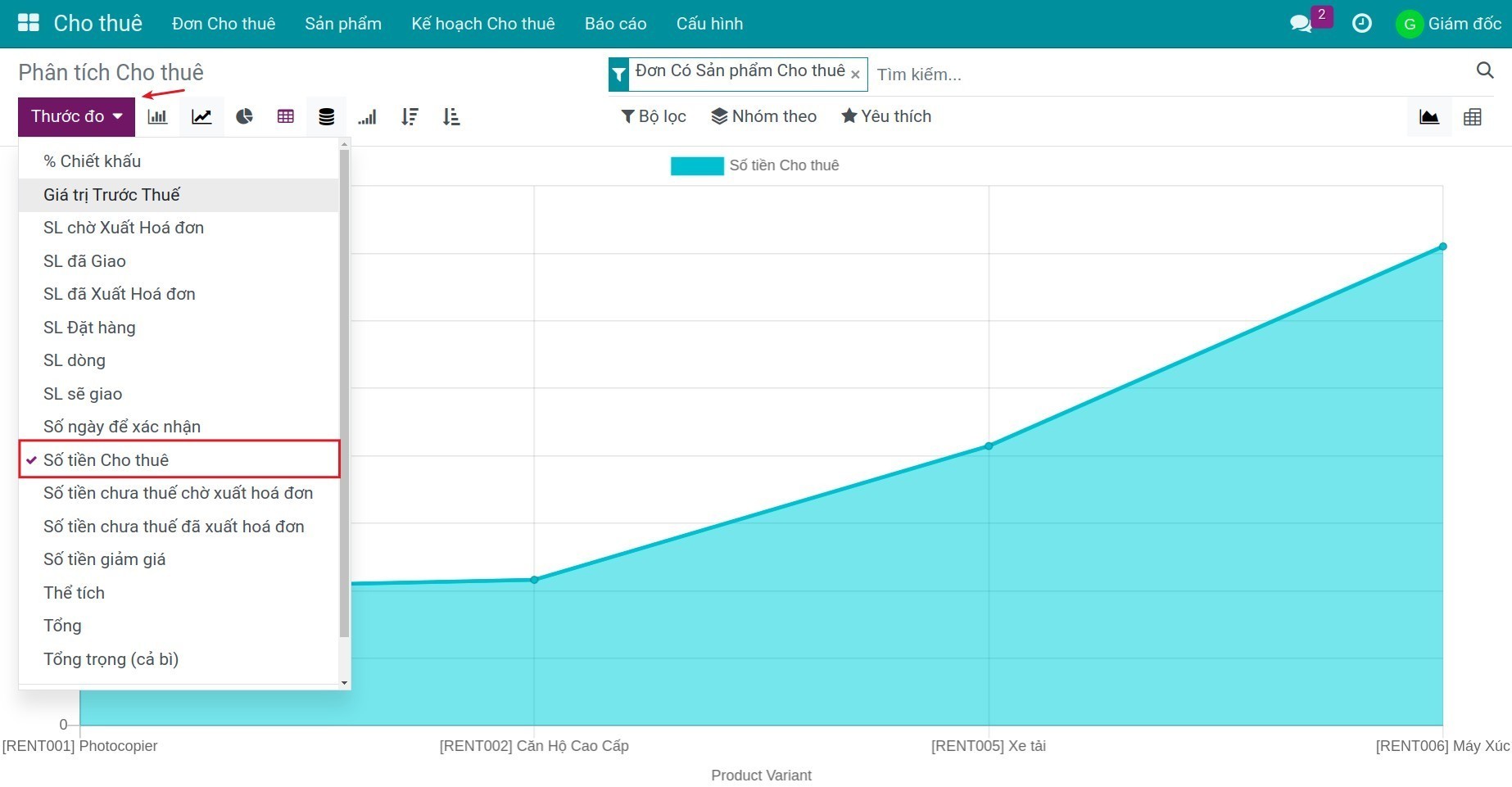
Task: Sort chart in descending order
Action: click(410, 116)
